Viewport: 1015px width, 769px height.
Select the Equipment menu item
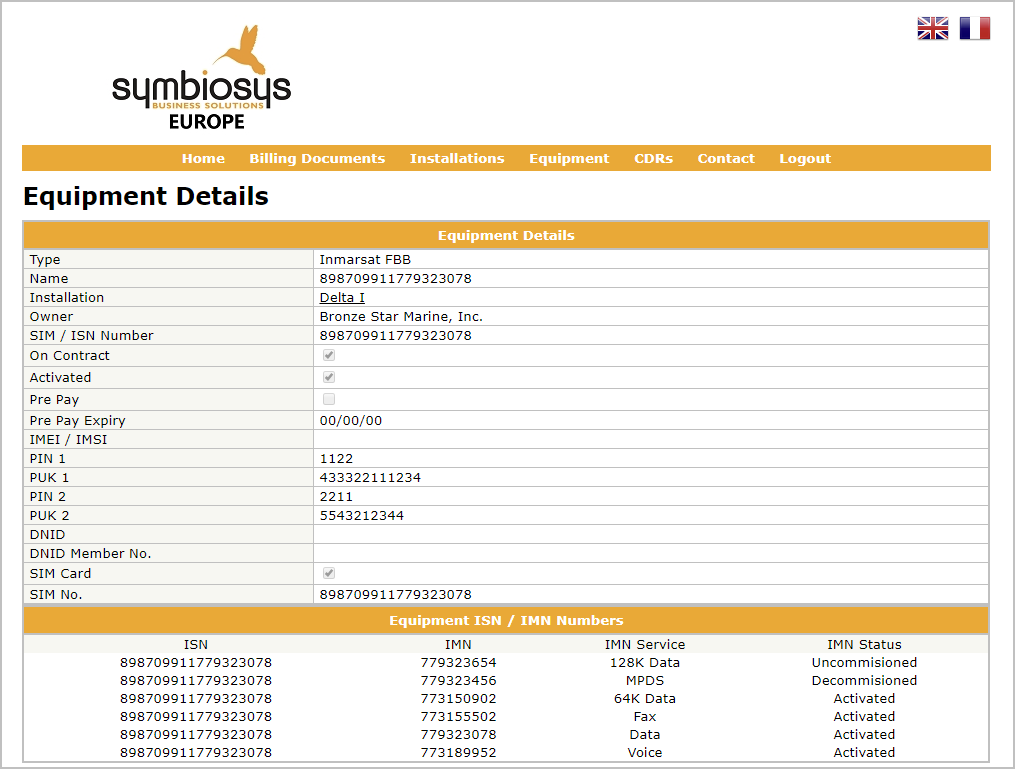[x=569, y=158]
